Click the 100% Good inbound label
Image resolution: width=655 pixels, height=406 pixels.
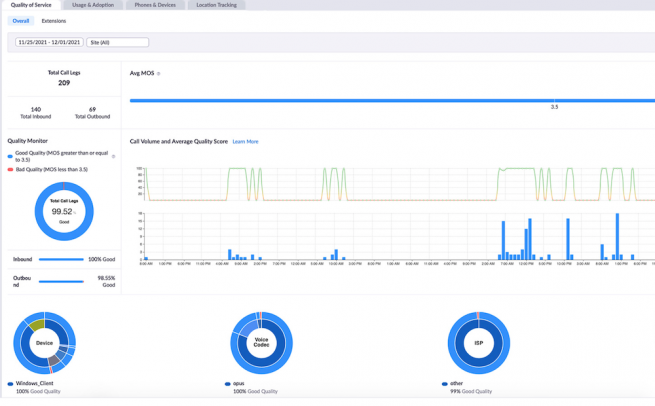pos(102,259)
